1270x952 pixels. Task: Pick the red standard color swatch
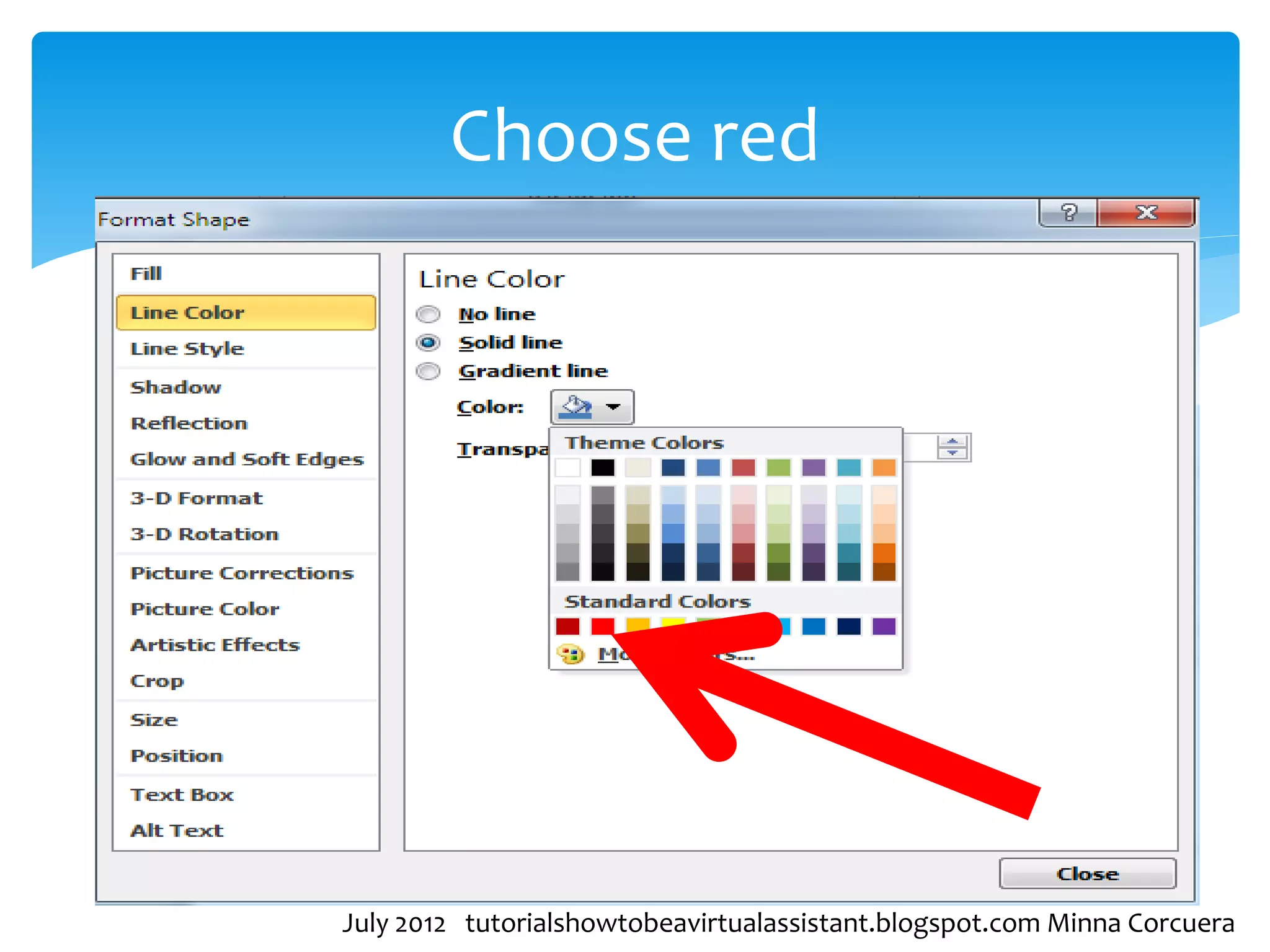coord(602,627)
